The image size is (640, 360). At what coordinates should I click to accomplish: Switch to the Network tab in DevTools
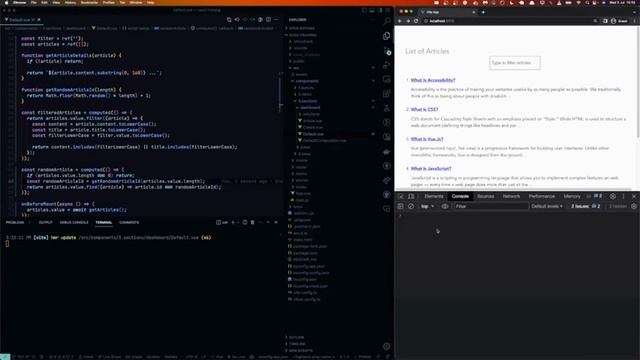pyautogui.click(x=511, y=196)
